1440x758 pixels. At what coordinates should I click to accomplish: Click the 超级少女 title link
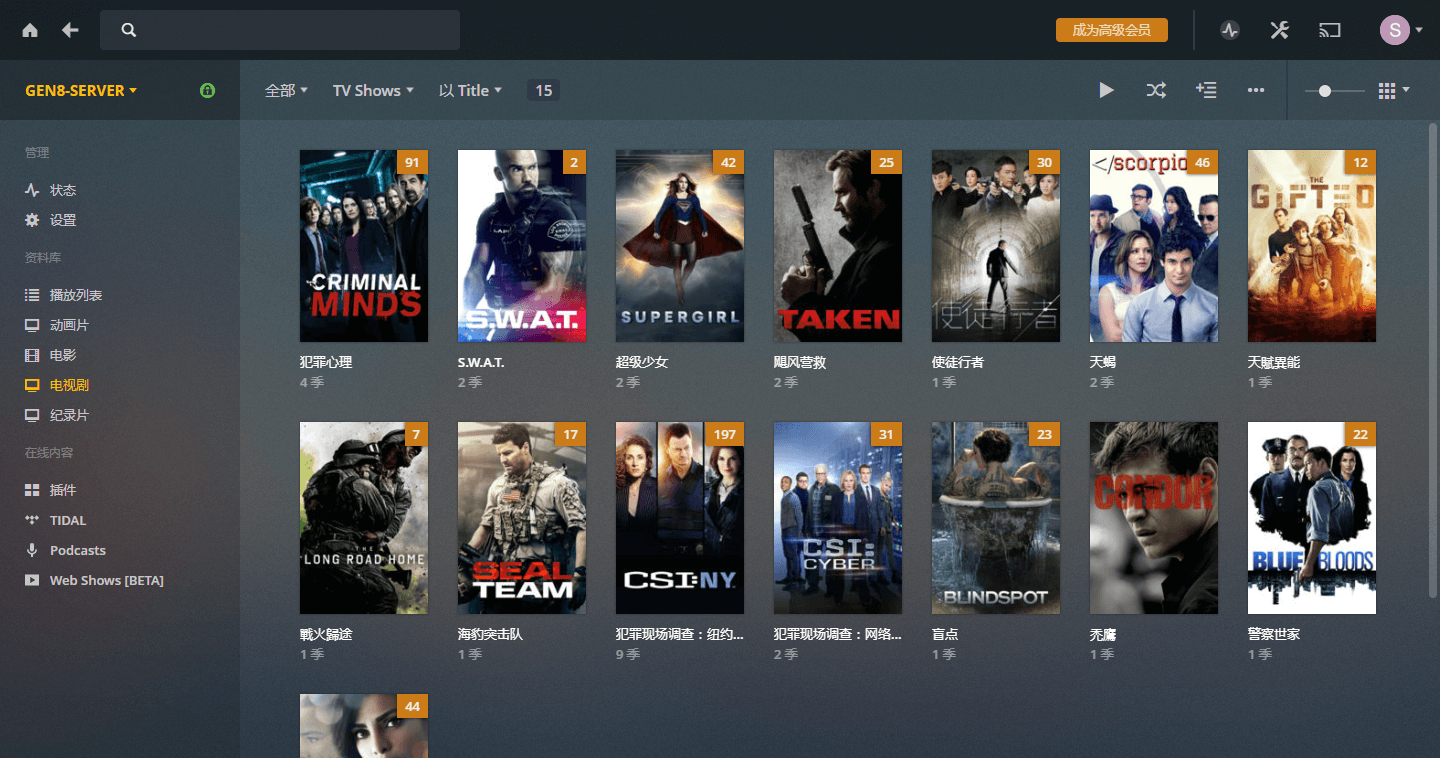tap(642, 362)
